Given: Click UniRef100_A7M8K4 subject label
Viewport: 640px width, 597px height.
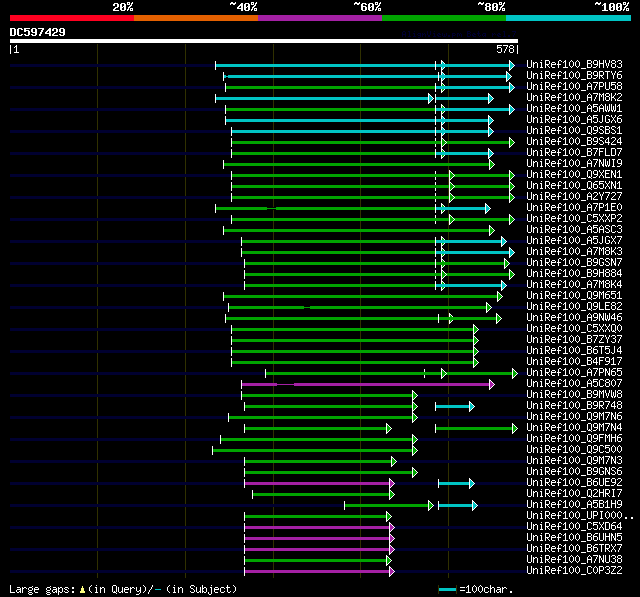Looking at the screenshot, I should (x=574, y=285).
